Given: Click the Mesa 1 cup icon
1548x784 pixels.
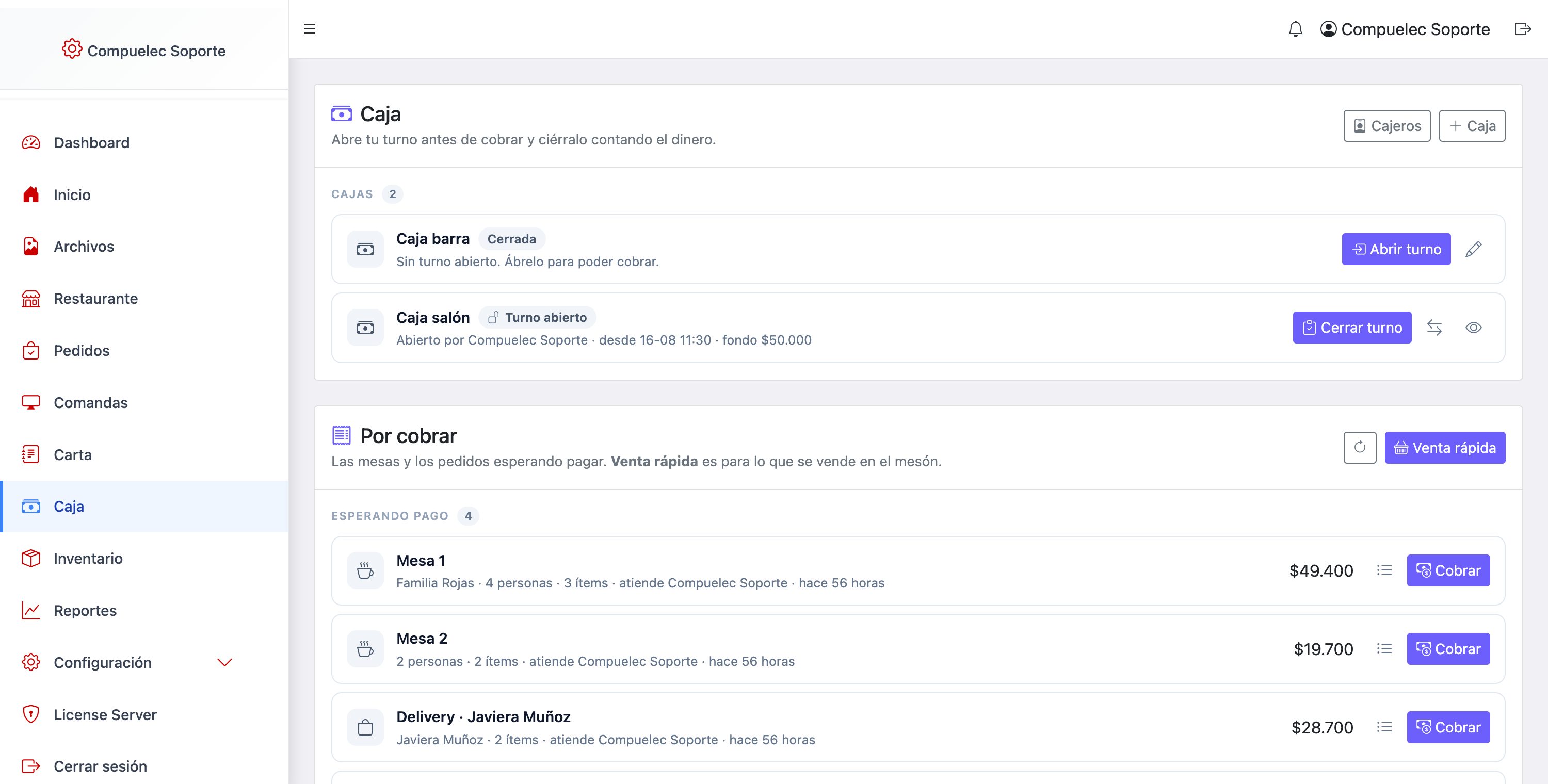Looking at the screenshot, I should [x=365, y=570].
